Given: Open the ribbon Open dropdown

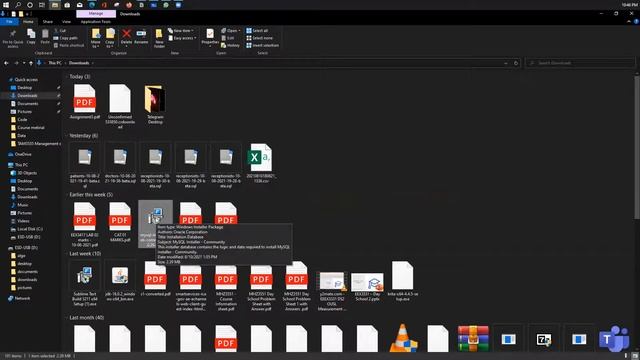Looking at the screenshot, I should tap(231, 31).
